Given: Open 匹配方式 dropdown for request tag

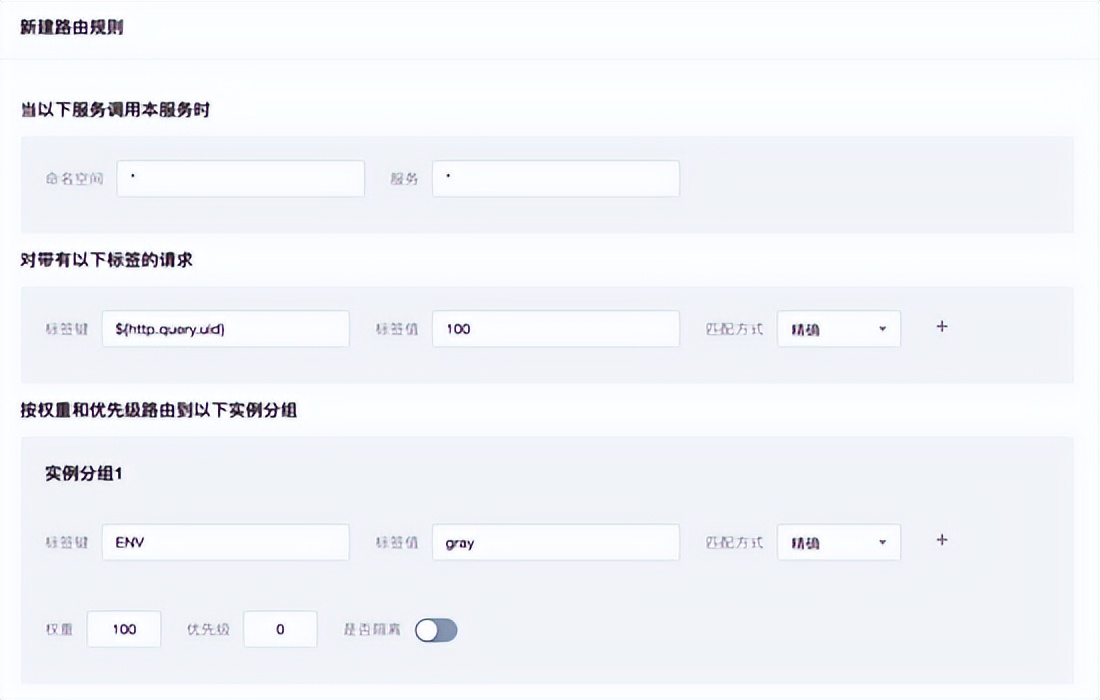Looking at the screenshot, I should 838,329.
